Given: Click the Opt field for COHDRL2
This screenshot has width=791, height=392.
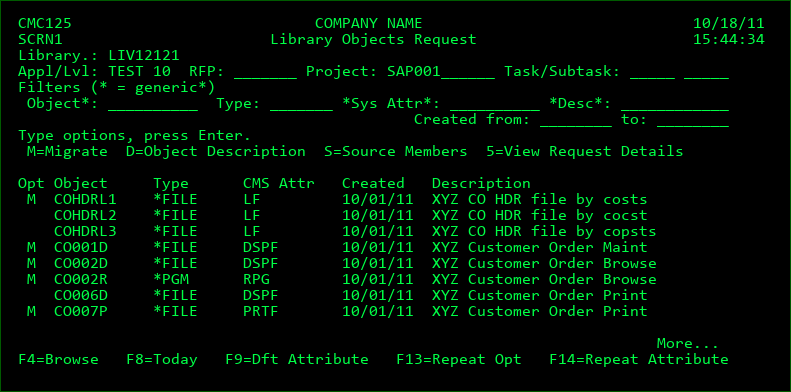Looking at the screenshot, I should 31,216.
